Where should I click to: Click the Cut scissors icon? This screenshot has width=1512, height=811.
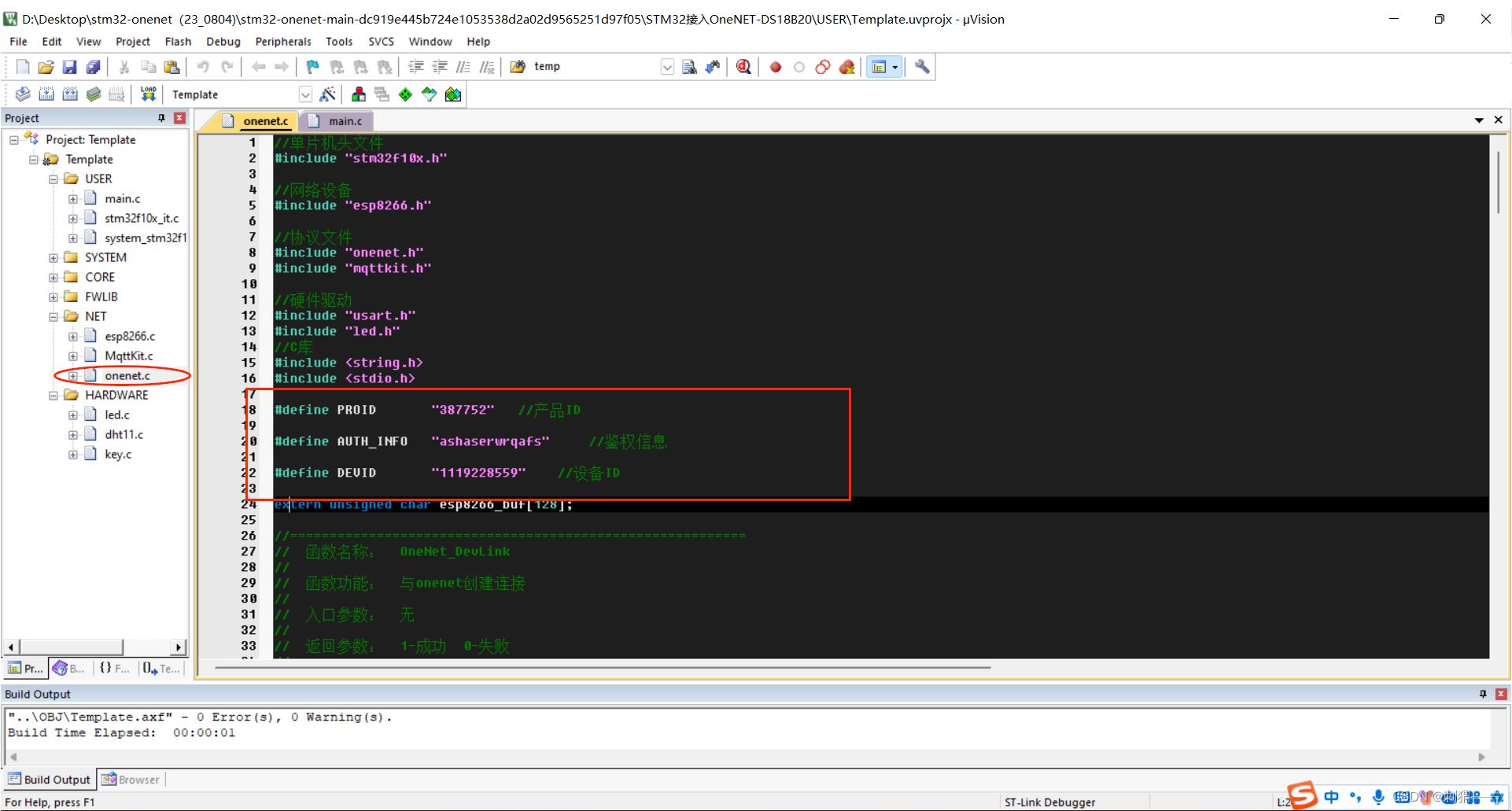coord(124,68)
